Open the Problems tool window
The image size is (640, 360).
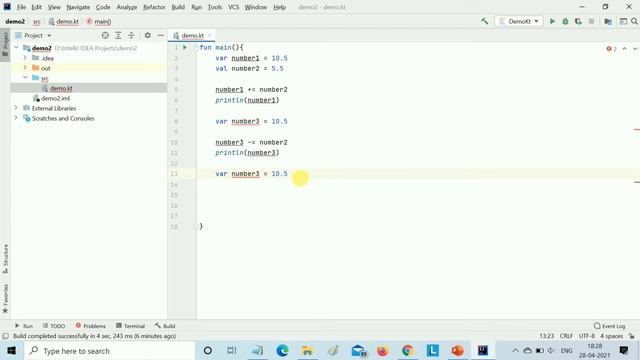91,326
